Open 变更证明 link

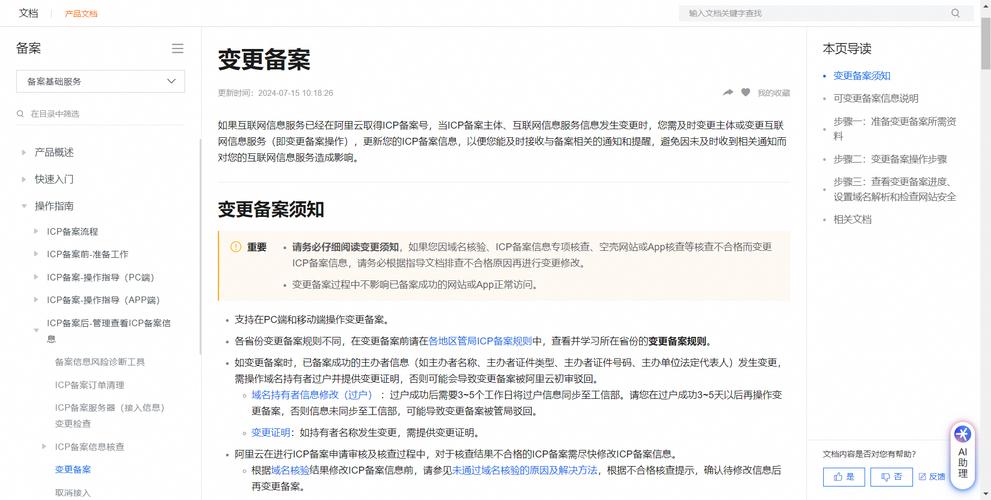point(271,433)
